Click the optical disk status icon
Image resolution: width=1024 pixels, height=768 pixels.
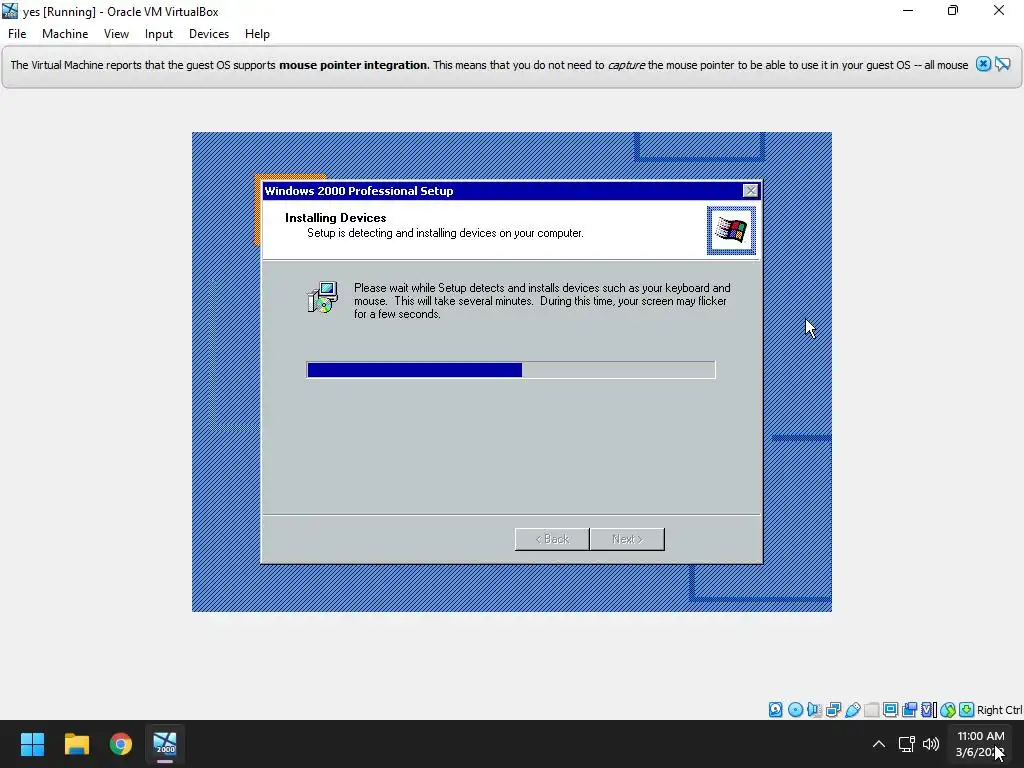click(x=795, y=710)
